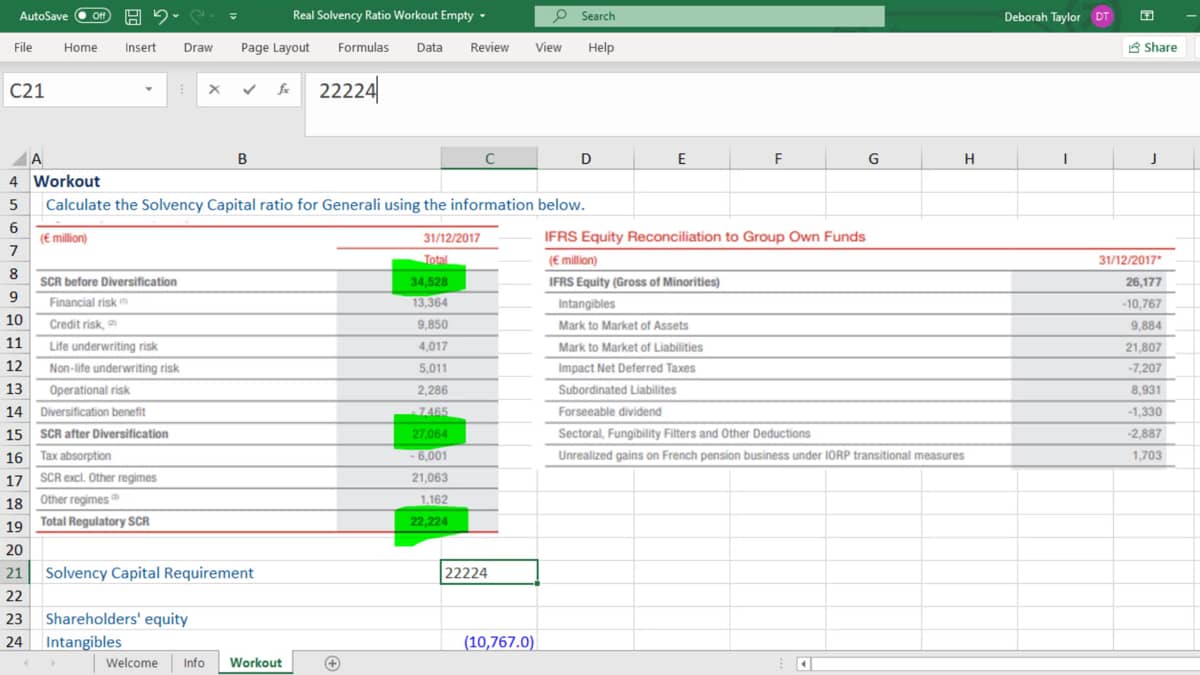Select row 21 header
This screenshot has height=675, width=1200.
(14, 573)
